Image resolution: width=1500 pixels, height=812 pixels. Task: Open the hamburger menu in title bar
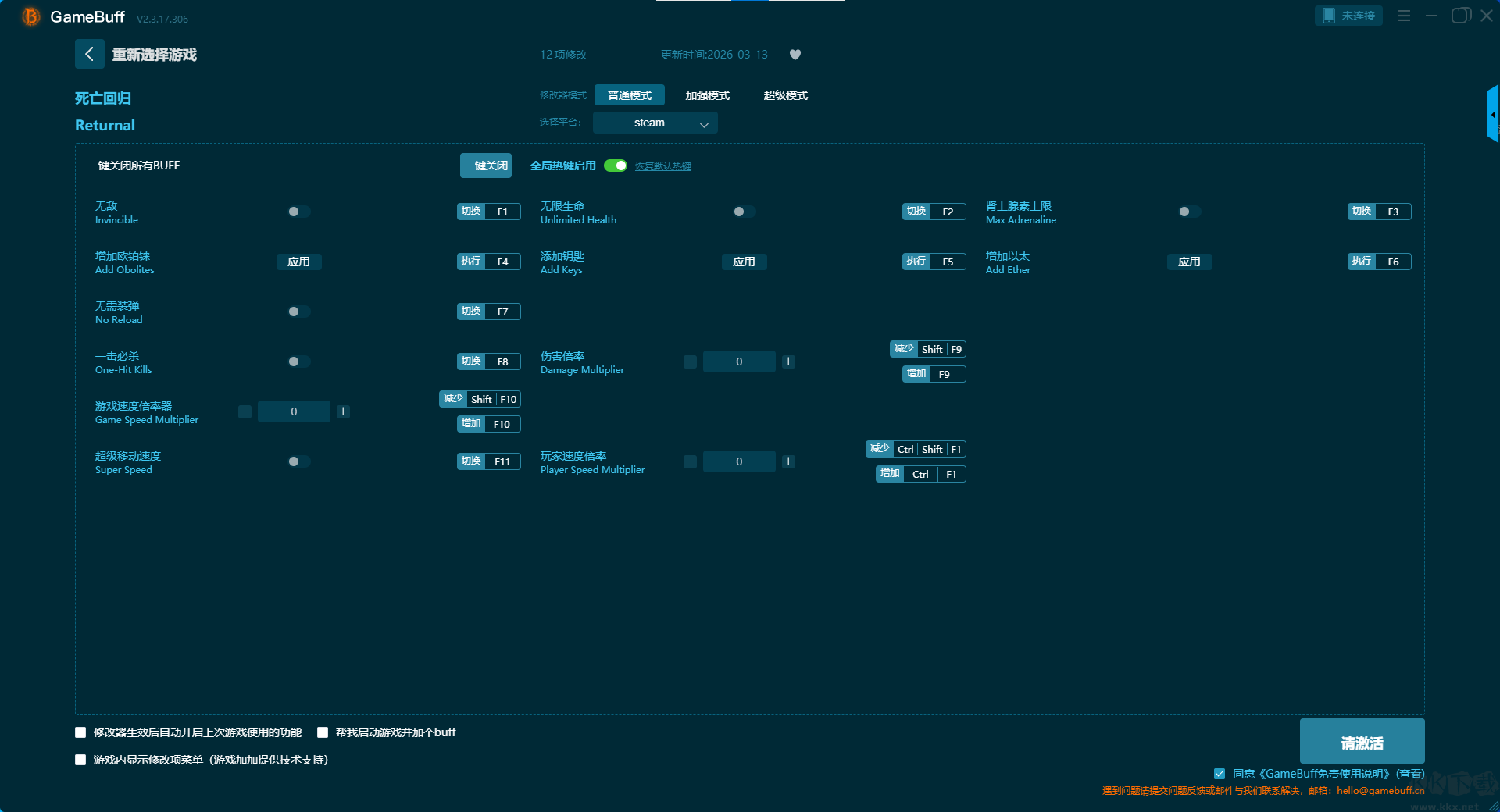click(x=1404, y=16)
